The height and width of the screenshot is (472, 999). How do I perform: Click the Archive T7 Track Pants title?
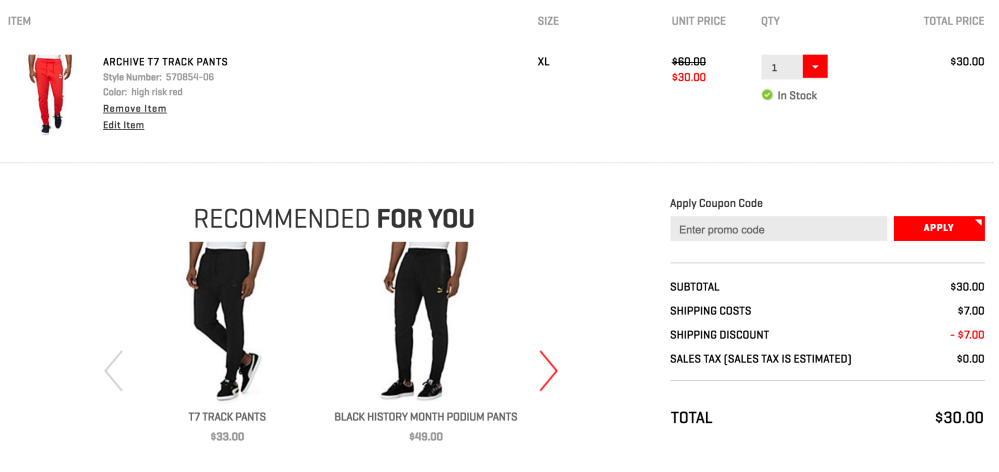coord(165,62)
